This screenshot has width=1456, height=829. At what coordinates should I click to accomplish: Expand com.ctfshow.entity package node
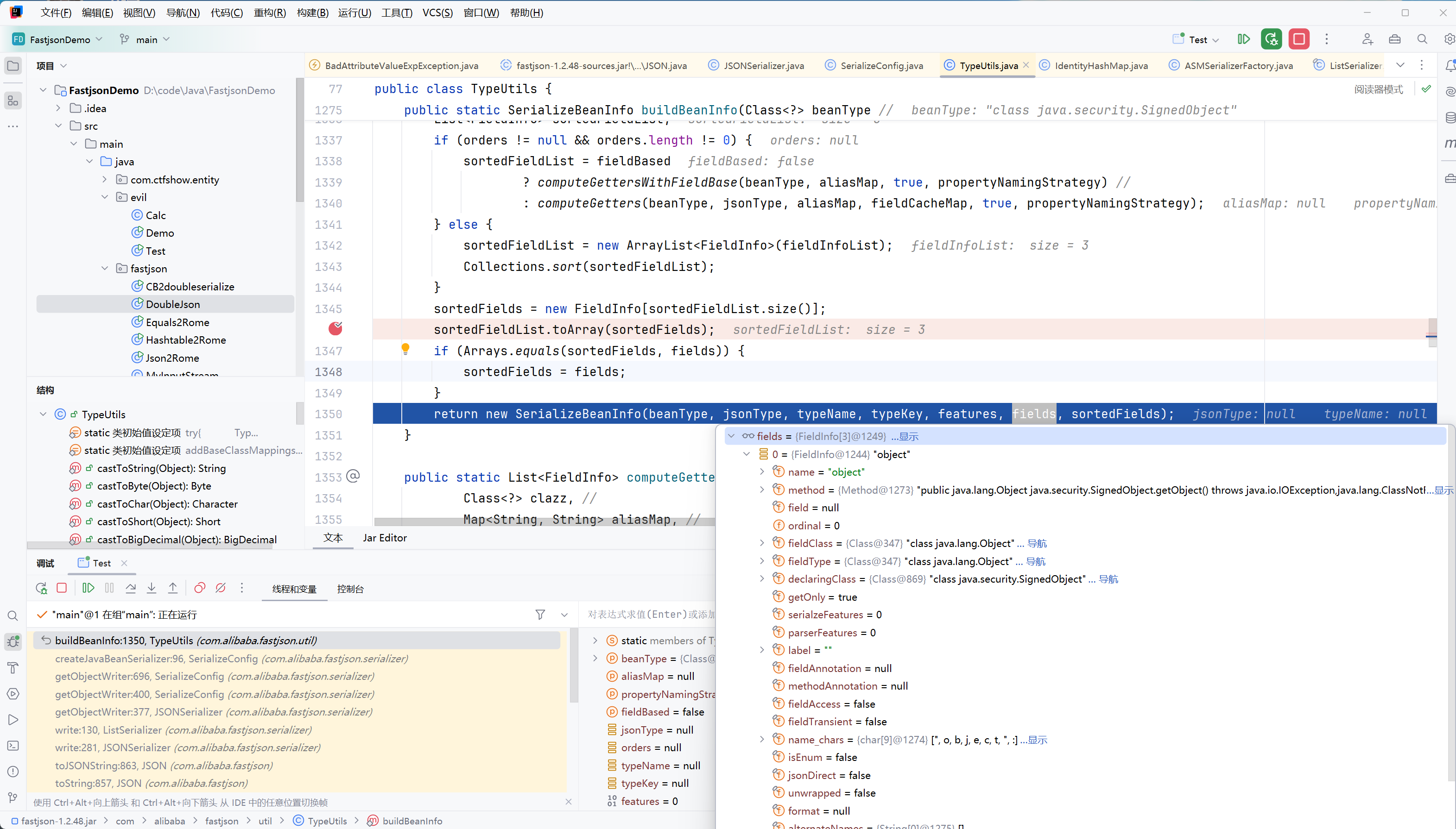(x=104, y=179)
